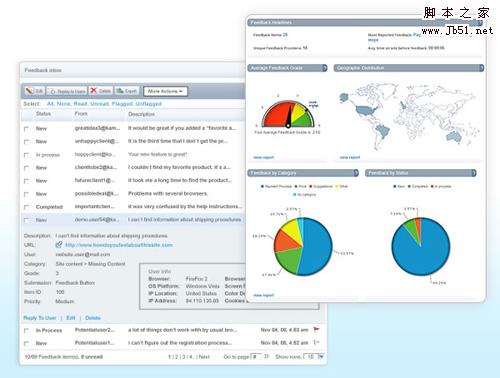This screenshot has width=500, height=378.
Task: Click Australia on the world map
Action: click(x=453, y=137)
